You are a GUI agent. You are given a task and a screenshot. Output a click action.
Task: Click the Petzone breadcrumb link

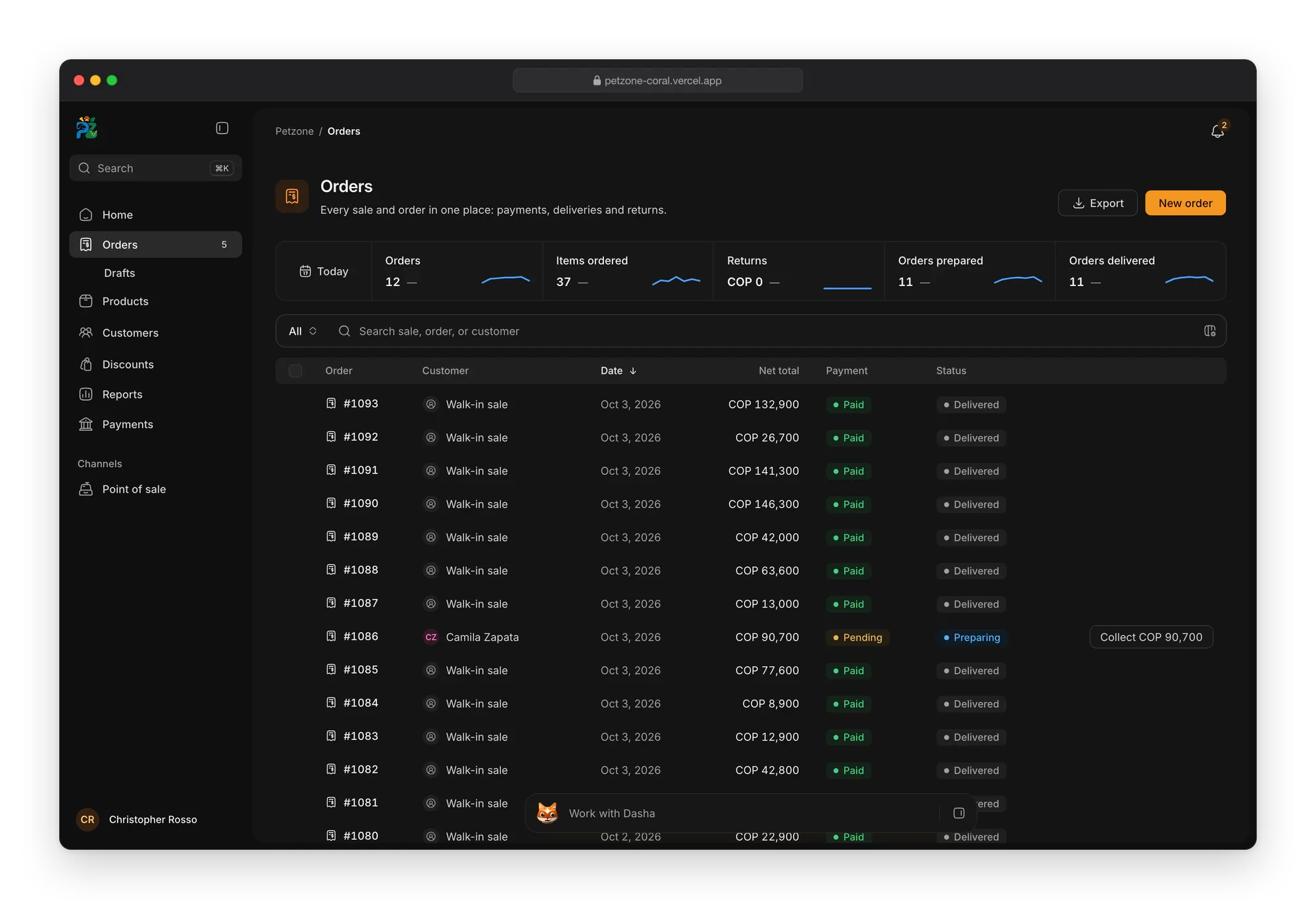(294, 131)
